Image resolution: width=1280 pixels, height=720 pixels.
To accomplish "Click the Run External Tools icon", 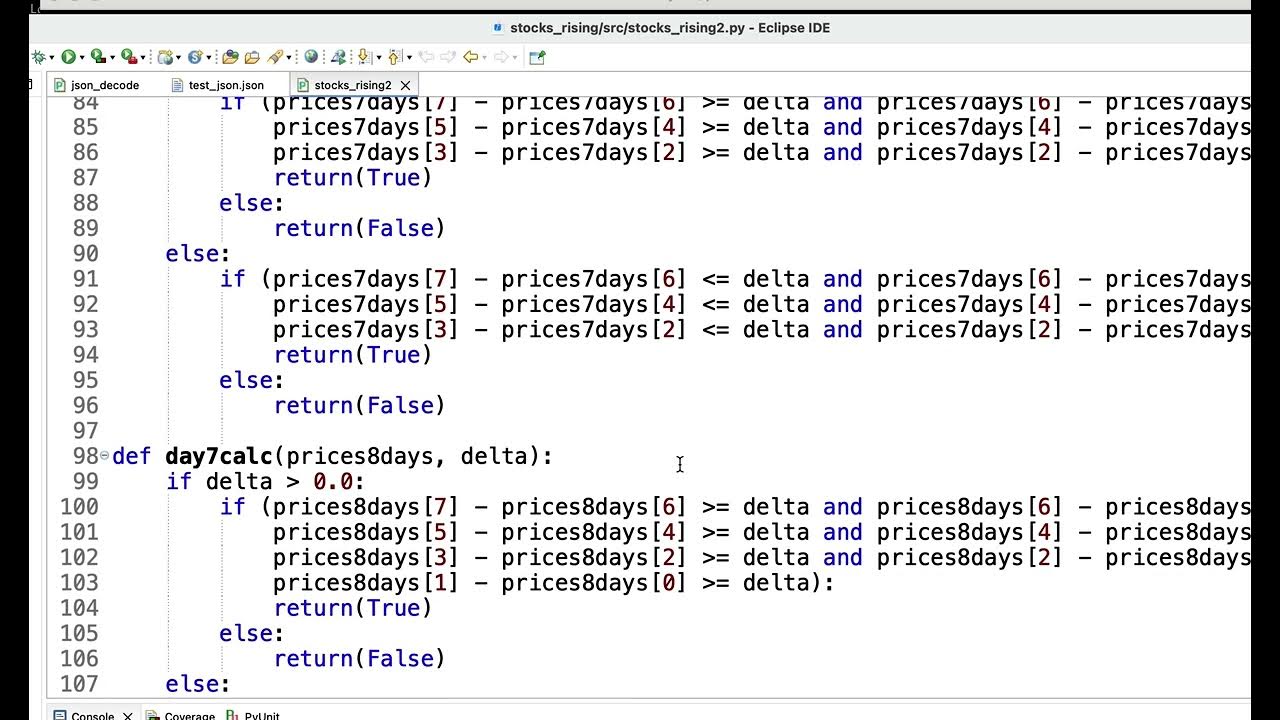I will (x=128, y=57).
